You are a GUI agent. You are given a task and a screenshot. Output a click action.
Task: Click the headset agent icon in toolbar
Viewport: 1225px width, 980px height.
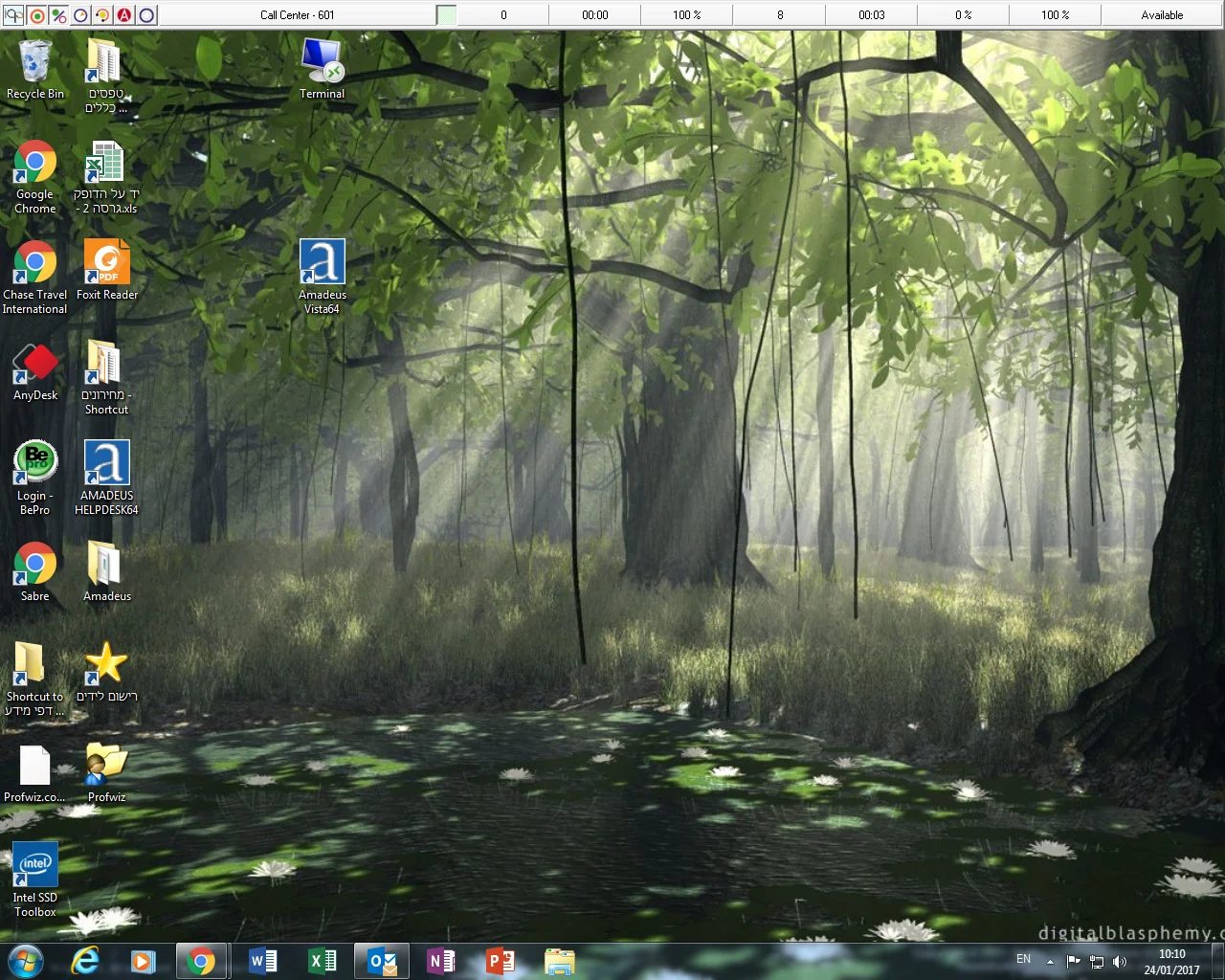click(x=14, y=15)
